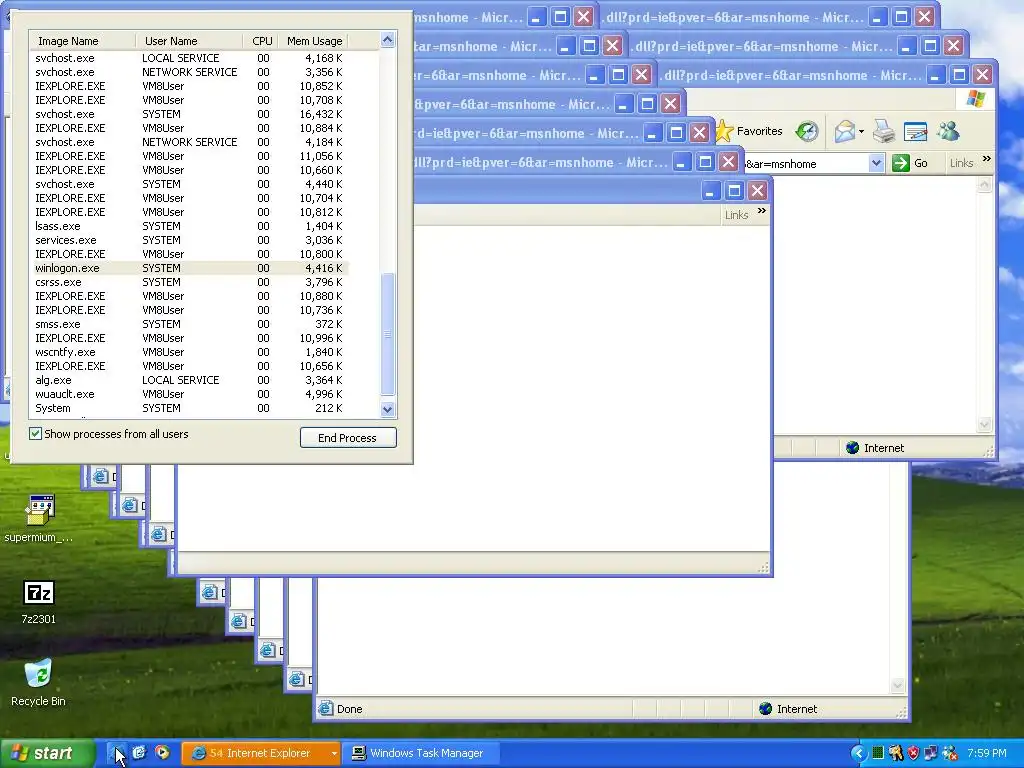Viewport: 1024px width, 768px height.
Task: Sort processes by CPU column
Action: [261, 41]
